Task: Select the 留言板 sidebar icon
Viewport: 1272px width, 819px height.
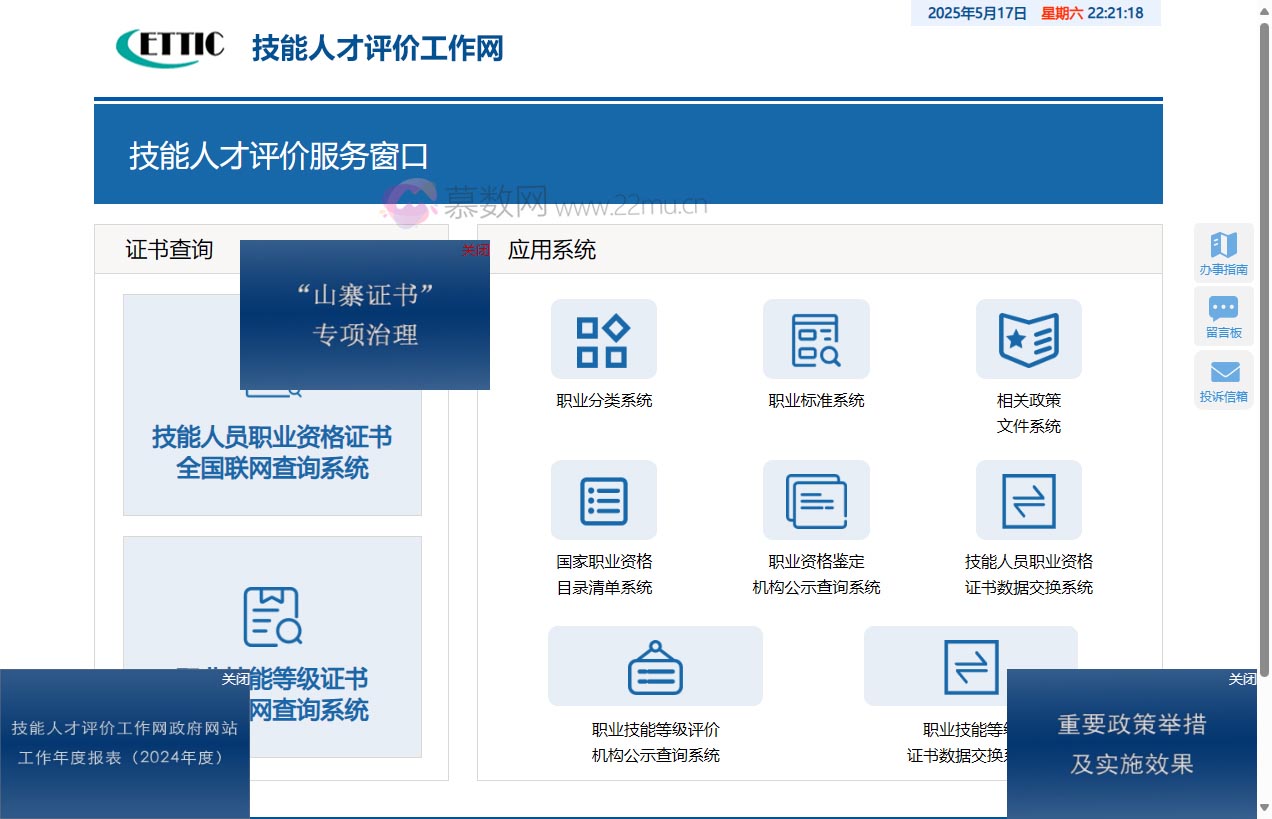Action: pyautogui.click(x=1223, y=315)
